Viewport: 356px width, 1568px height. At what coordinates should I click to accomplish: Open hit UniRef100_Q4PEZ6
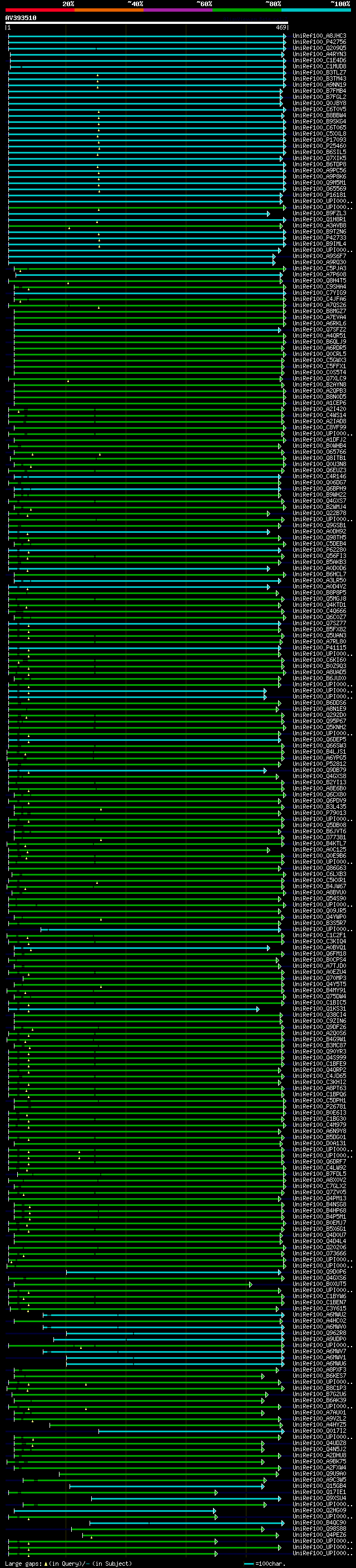point(319,1535)
